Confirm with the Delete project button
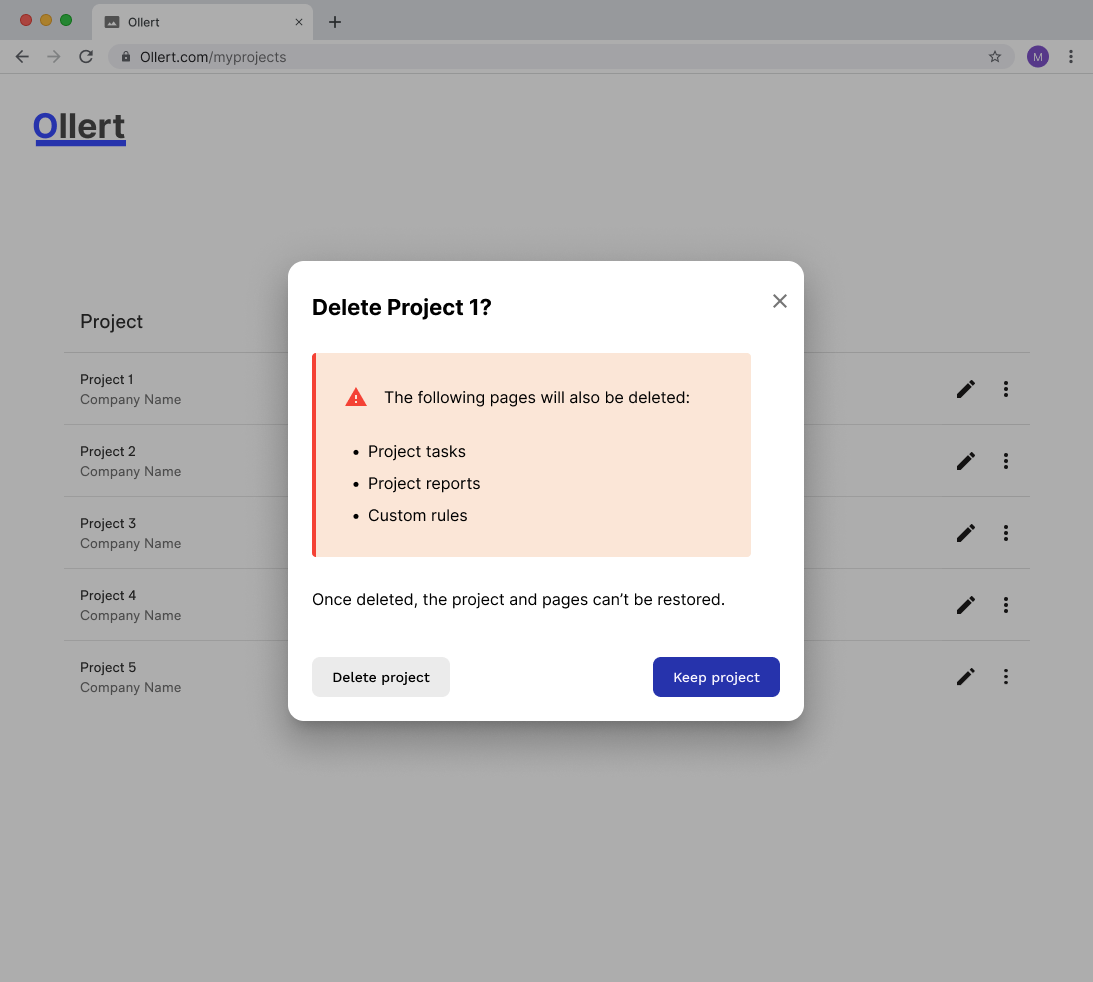 (x=380, y=677)
